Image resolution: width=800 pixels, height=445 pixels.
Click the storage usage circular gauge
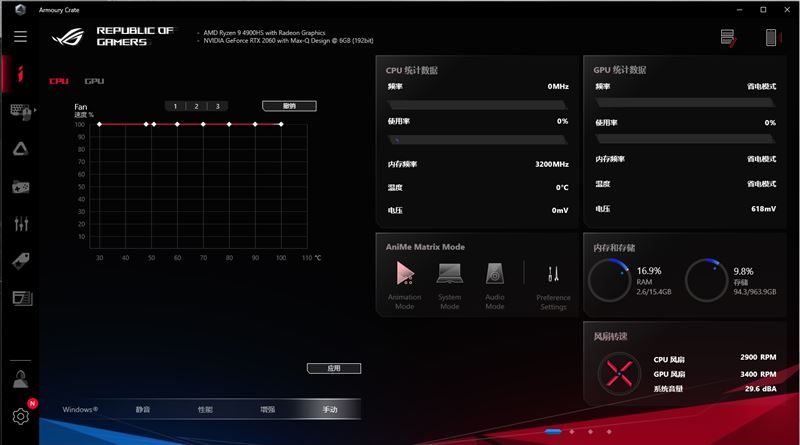click(706, 280)
